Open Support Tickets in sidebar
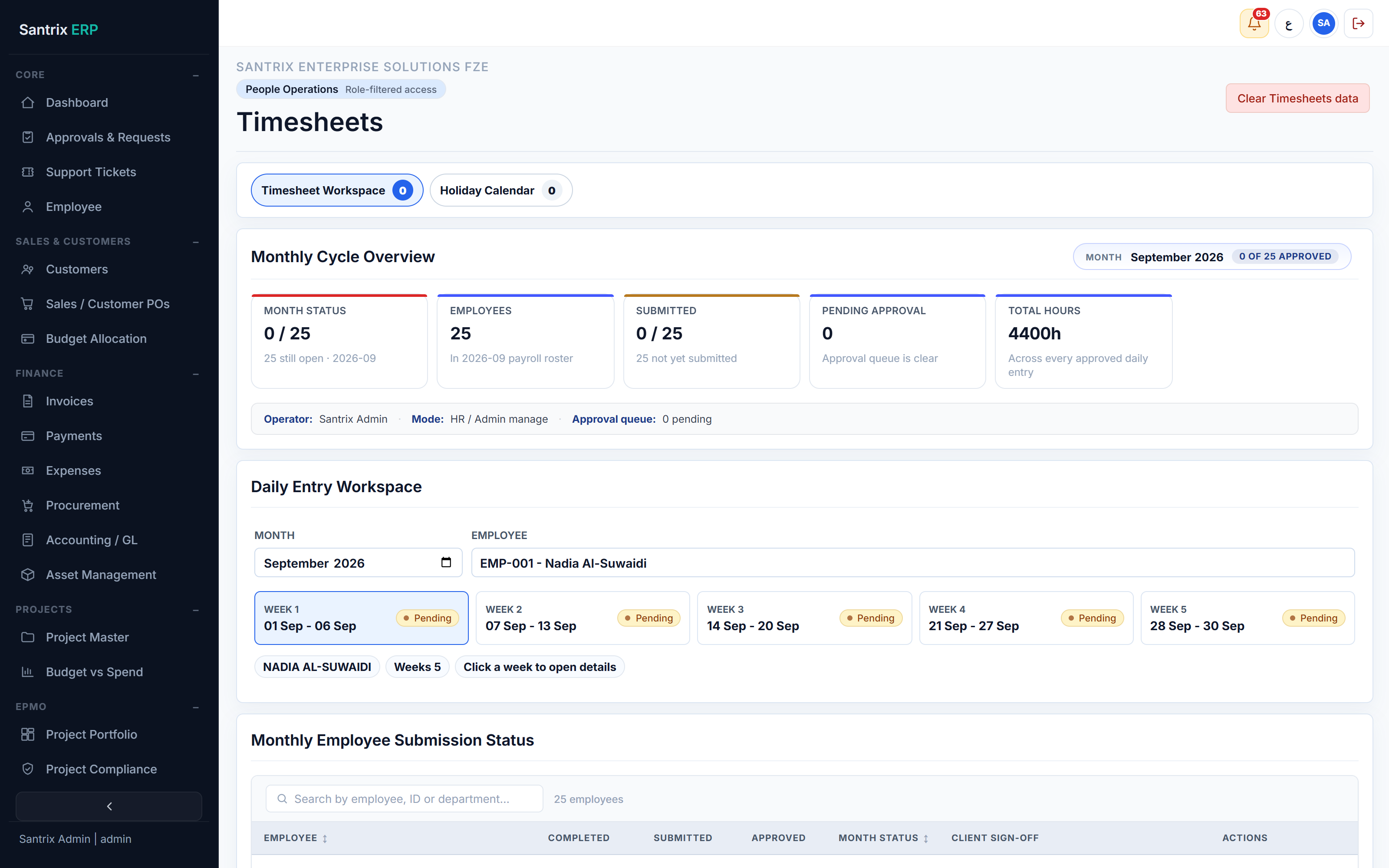The height and width of the screenshot is (868, 1389). (109, 172)
